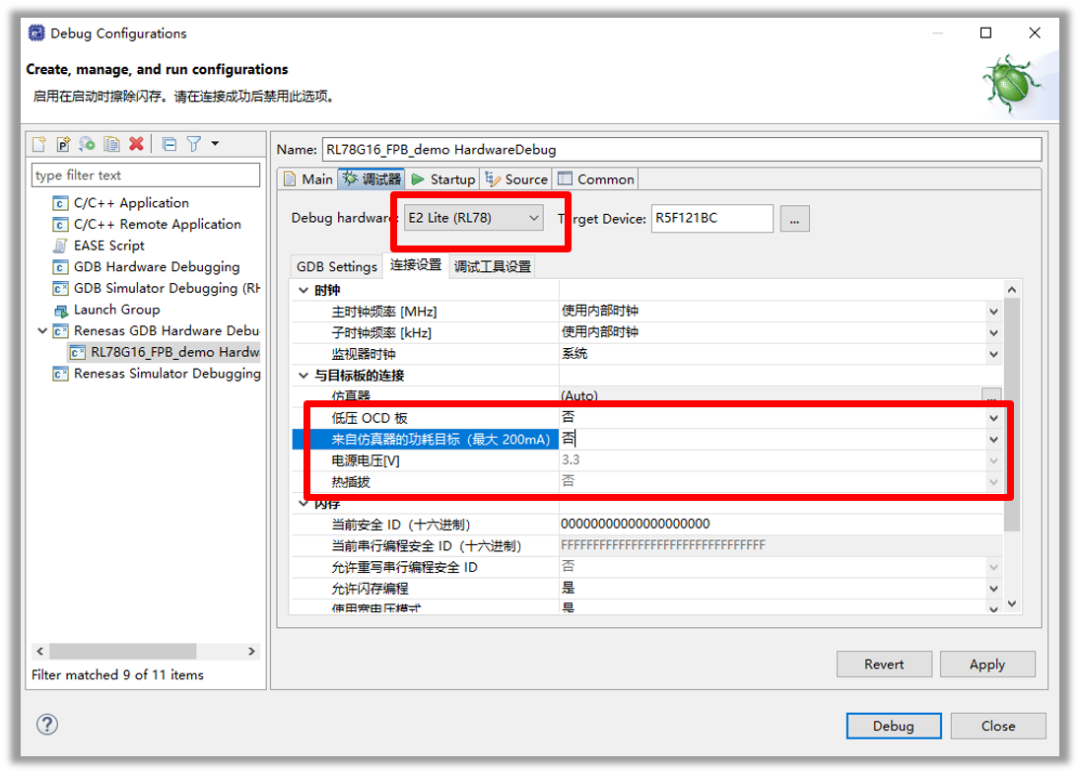This screenshot has height=774, width=1080.
Task: Switch to the Main tab
Action: click(x=308, y=180)
